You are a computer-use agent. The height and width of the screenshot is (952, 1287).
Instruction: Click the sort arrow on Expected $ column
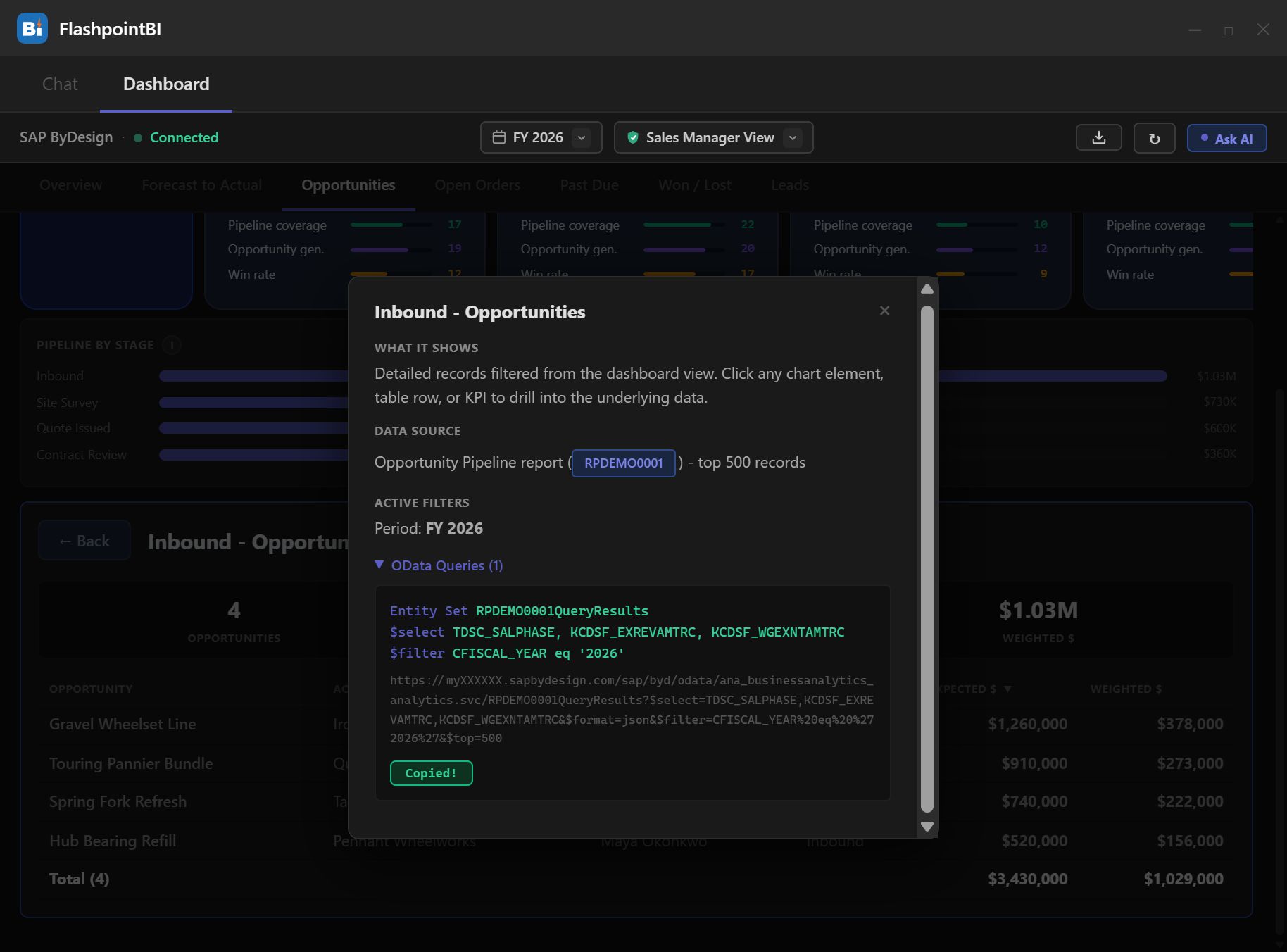pos(1007,689)
